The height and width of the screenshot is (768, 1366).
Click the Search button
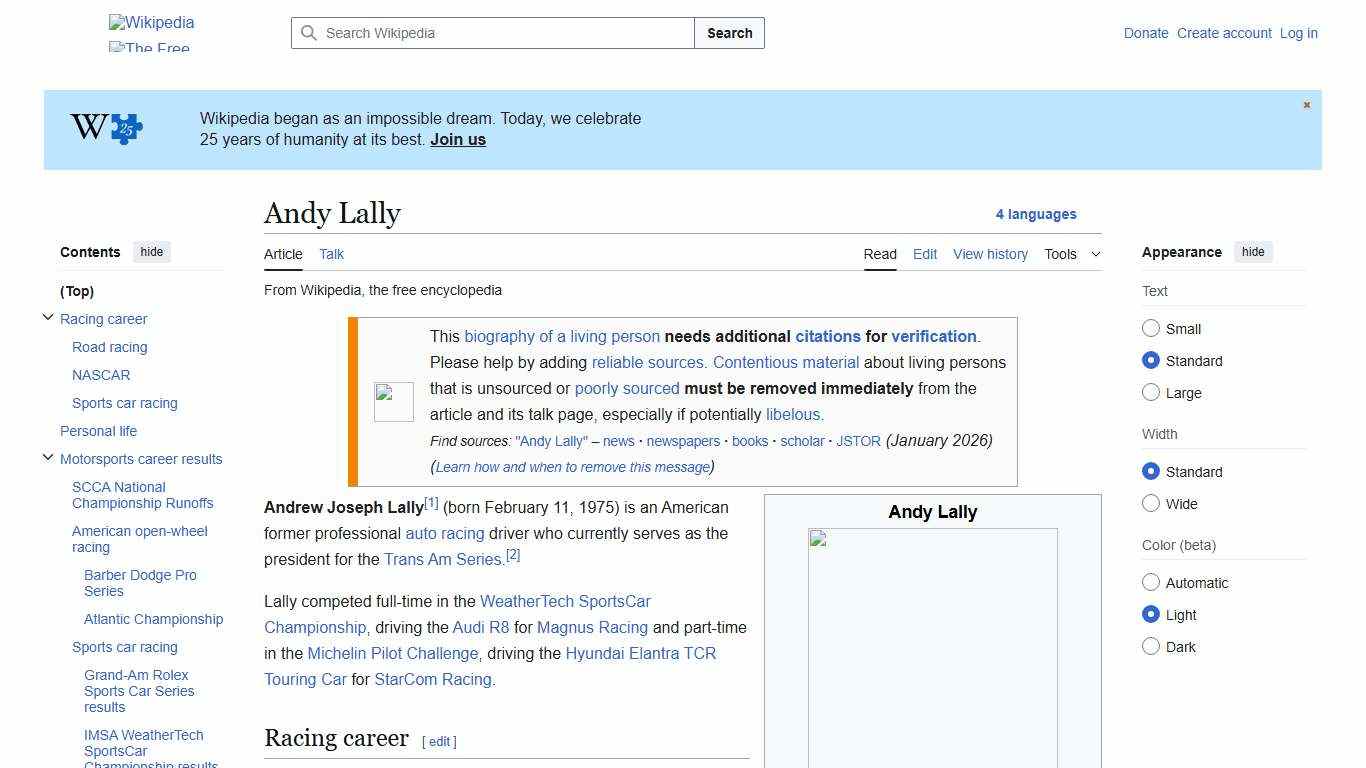pos(729,33)
